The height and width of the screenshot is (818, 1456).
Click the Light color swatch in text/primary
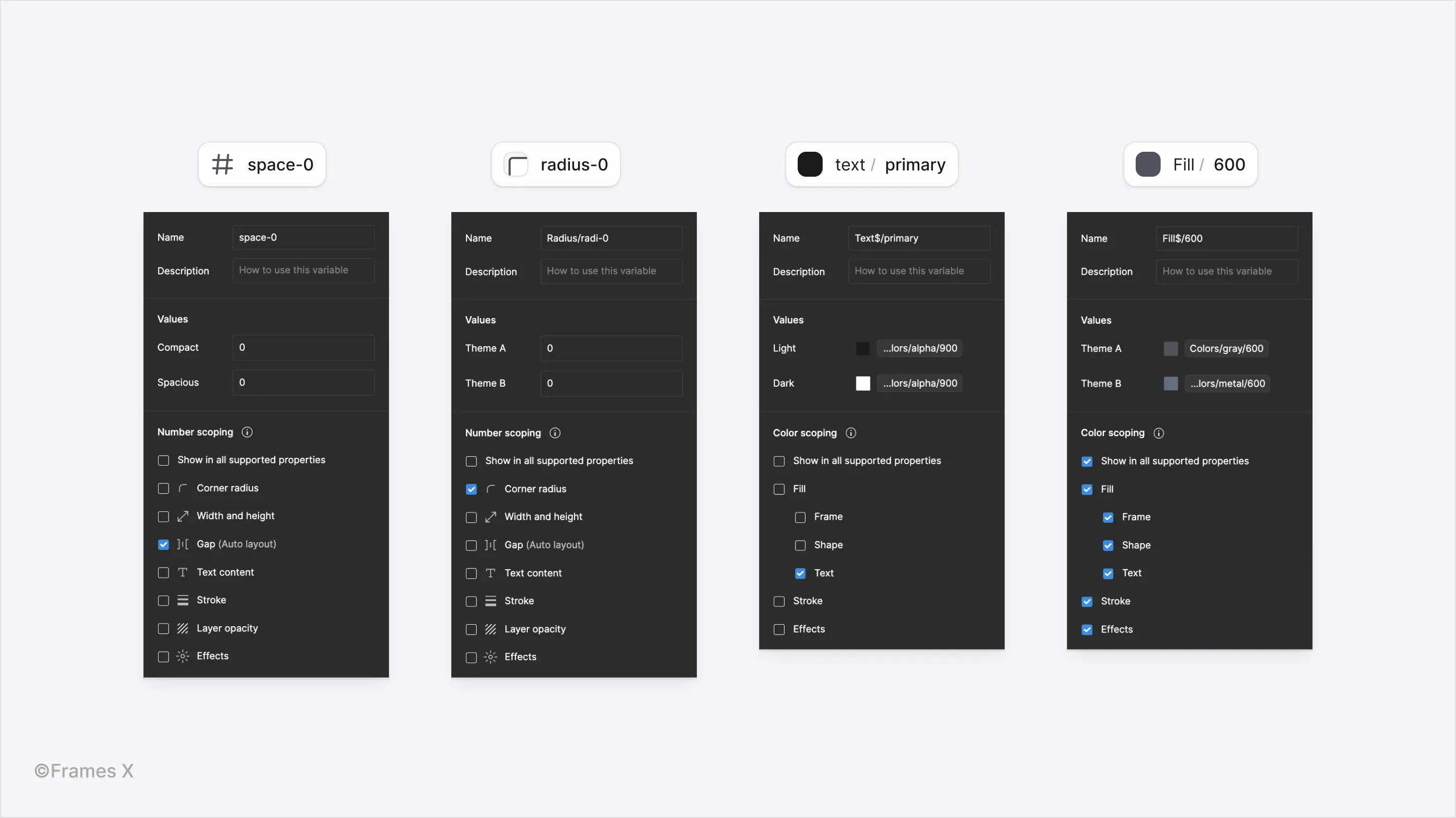tap(862, 348)
